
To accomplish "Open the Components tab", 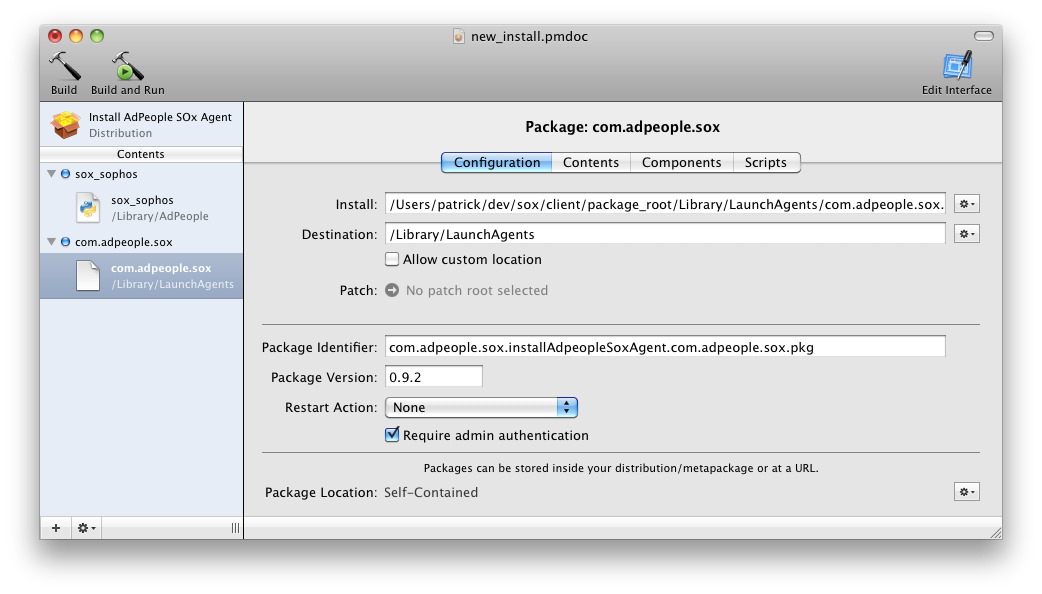I will pos(682,162).
